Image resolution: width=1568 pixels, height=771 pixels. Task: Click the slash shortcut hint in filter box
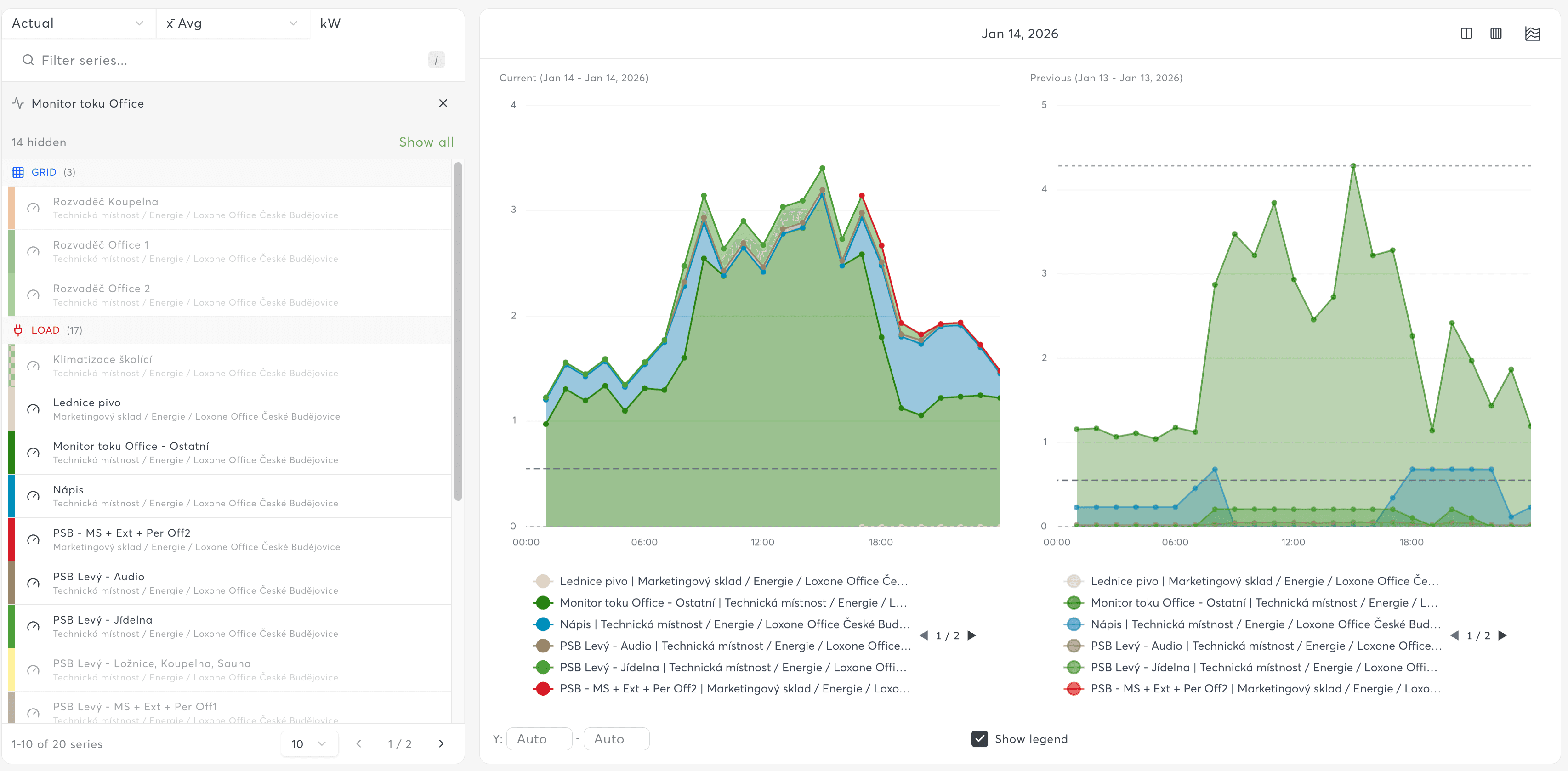pos(436,60)
